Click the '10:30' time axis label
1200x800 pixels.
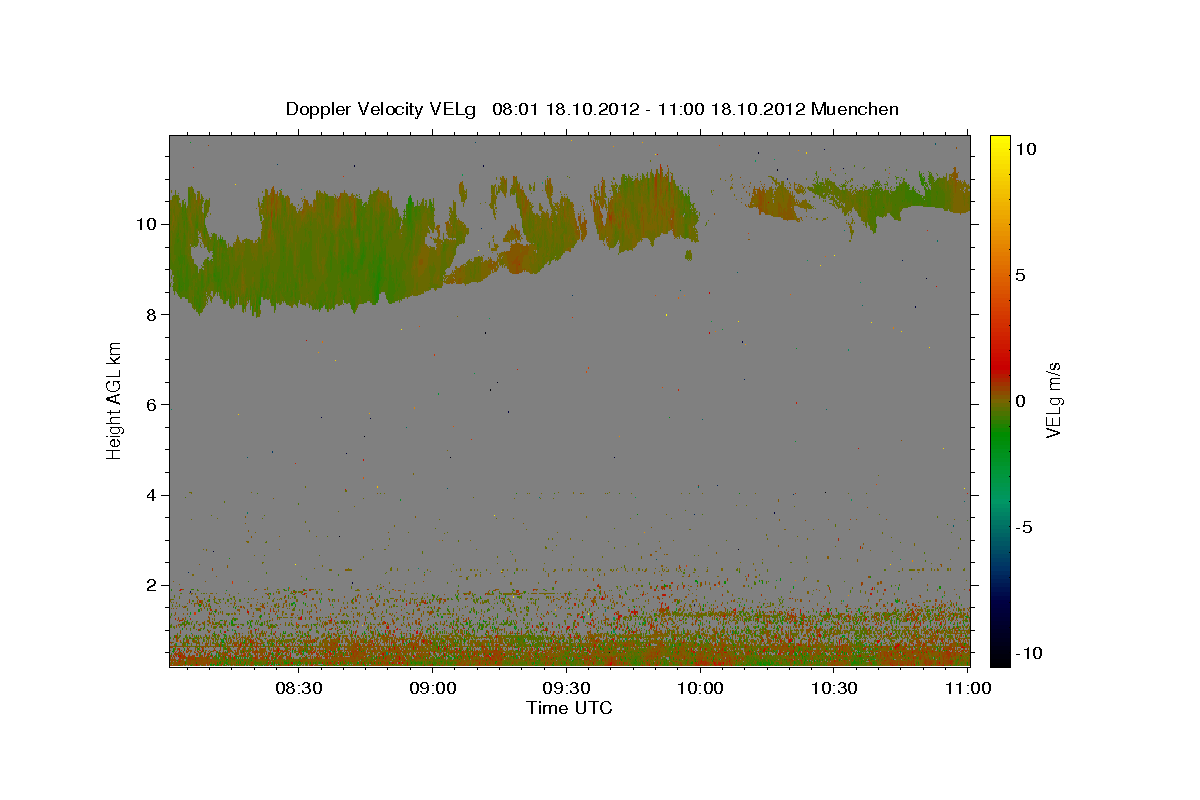click(x=835, y=688)
